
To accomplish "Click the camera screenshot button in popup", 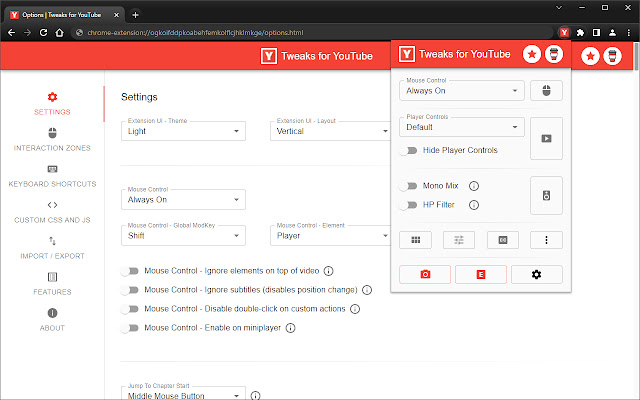I will coord(424,274).
